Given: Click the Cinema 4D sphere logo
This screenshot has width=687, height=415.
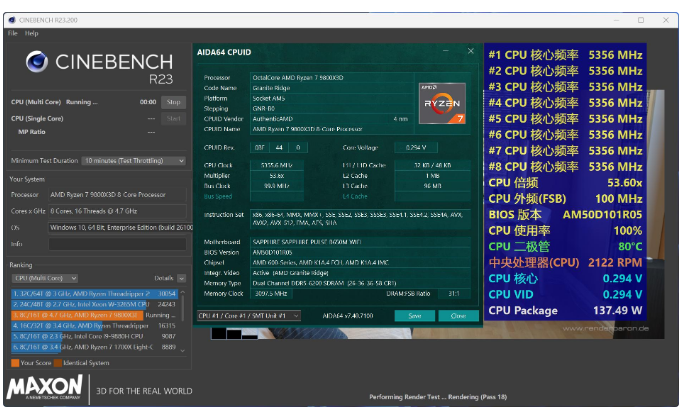Looking at the screenshot, I should coord(37,62).
